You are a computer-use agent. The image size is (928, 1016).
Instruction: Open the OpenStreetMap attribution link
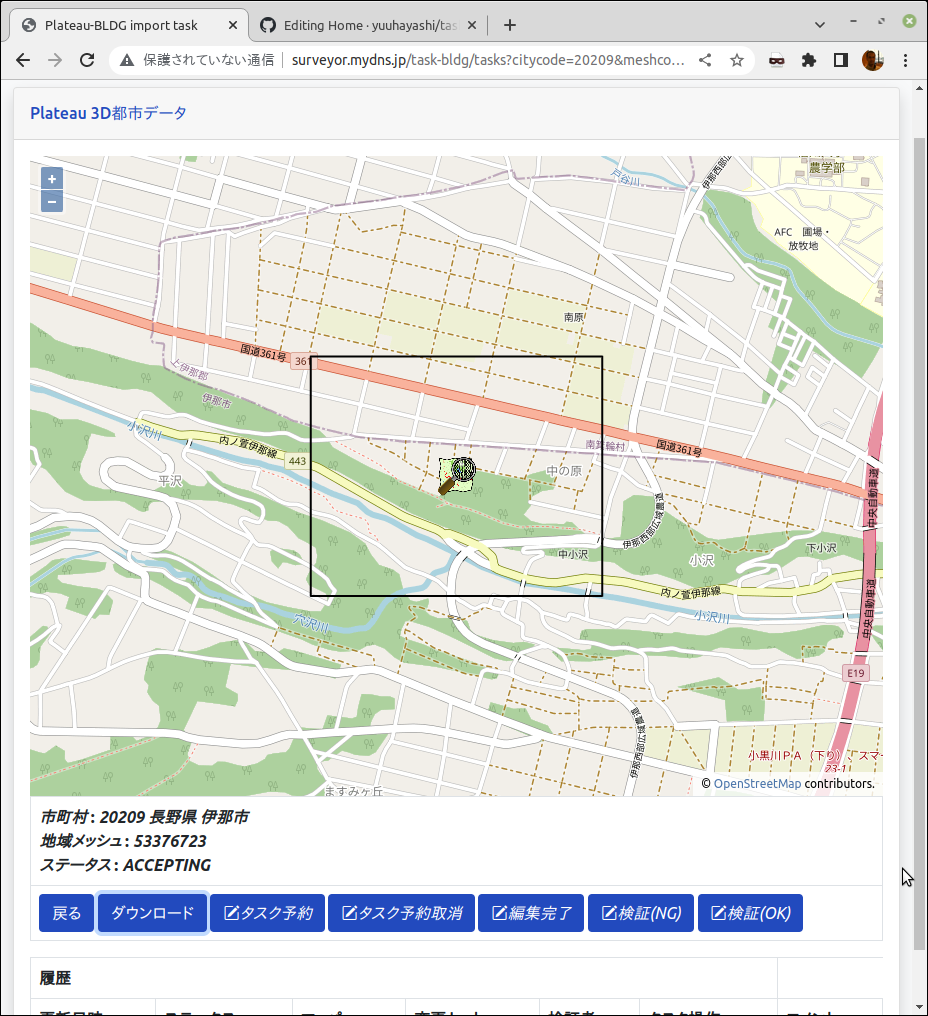pyautogui.click(x=757, y=783)
